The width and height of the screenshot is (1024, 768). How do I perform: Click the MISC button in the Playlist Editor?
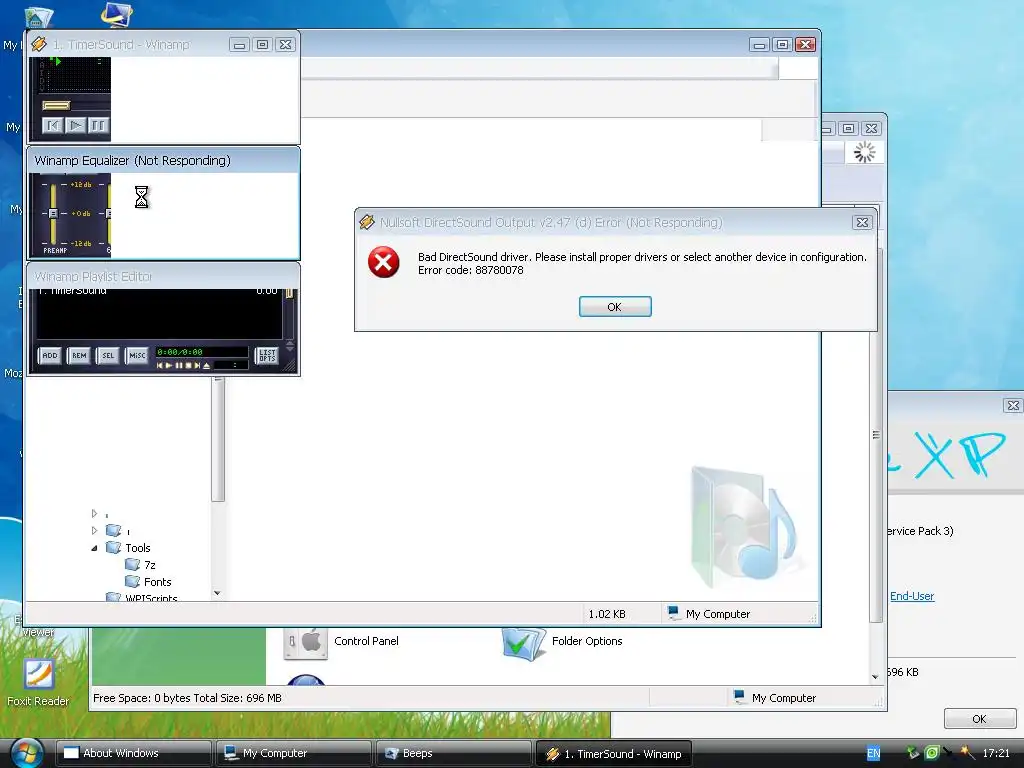[x=137, y=356]
